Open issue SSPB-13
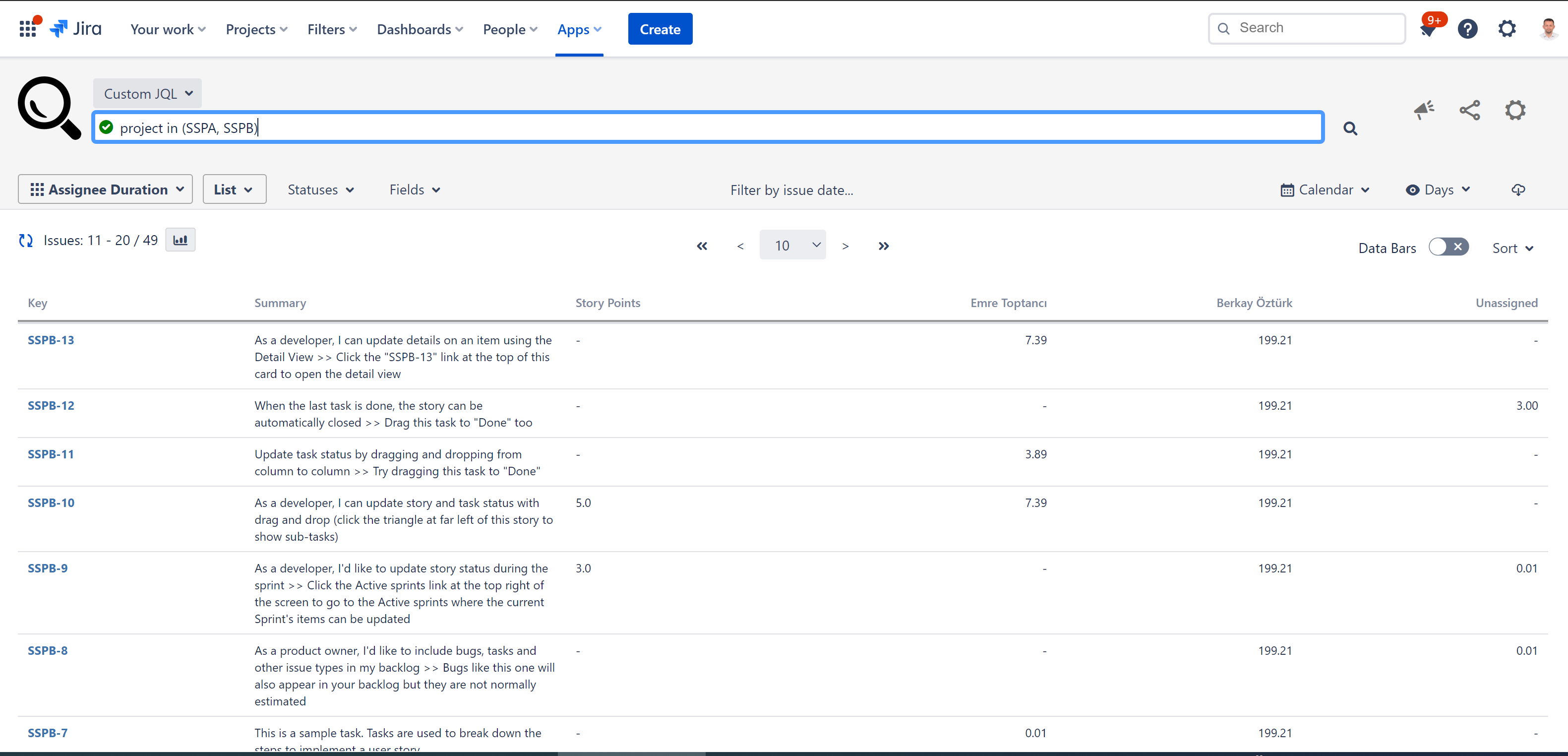1568x756 pixels. click(x=51, y=340)
